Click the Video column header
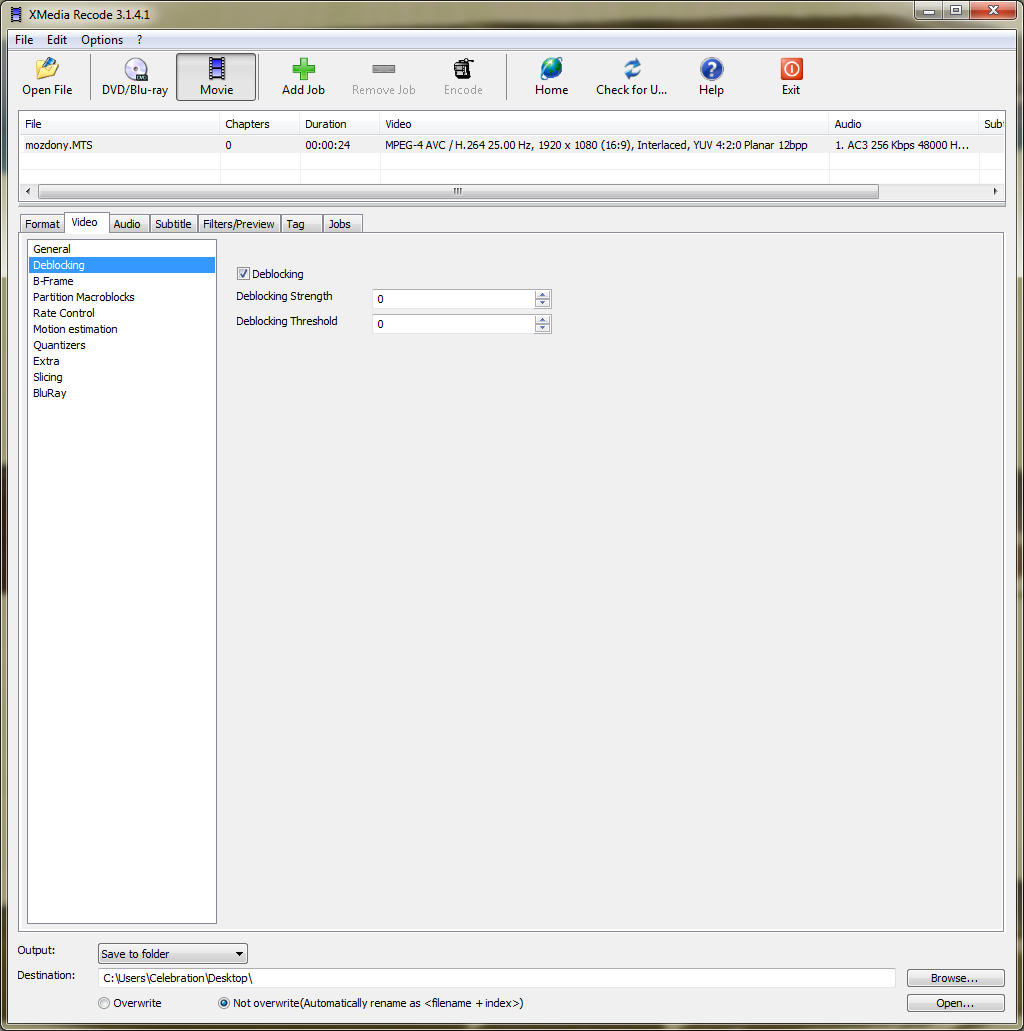Screen dimensions: 1024x1031 pyautogui.click(x=604, y=124)
